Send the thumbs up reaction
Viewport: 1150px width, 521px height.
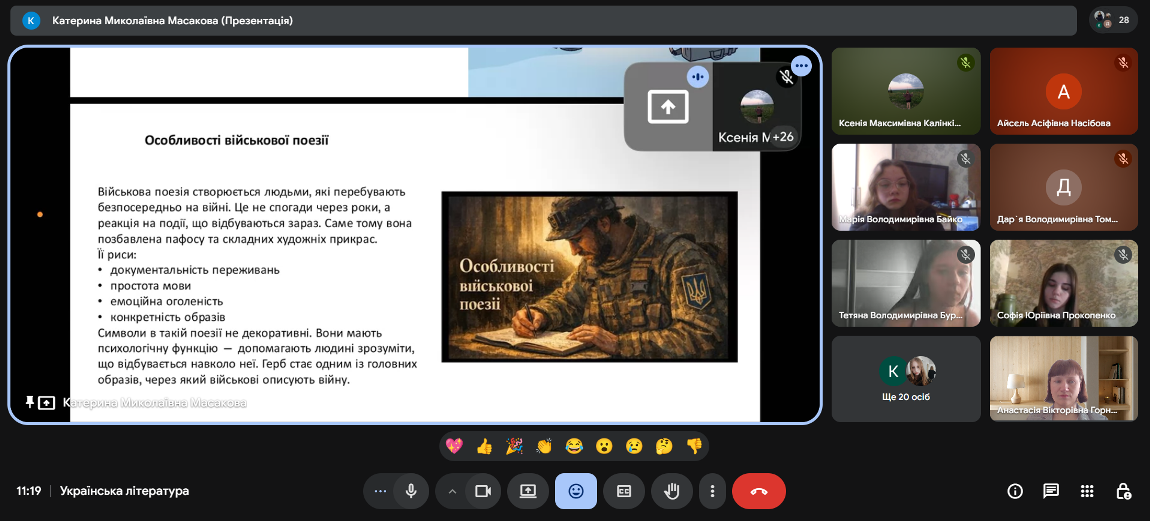coord(484,445)
